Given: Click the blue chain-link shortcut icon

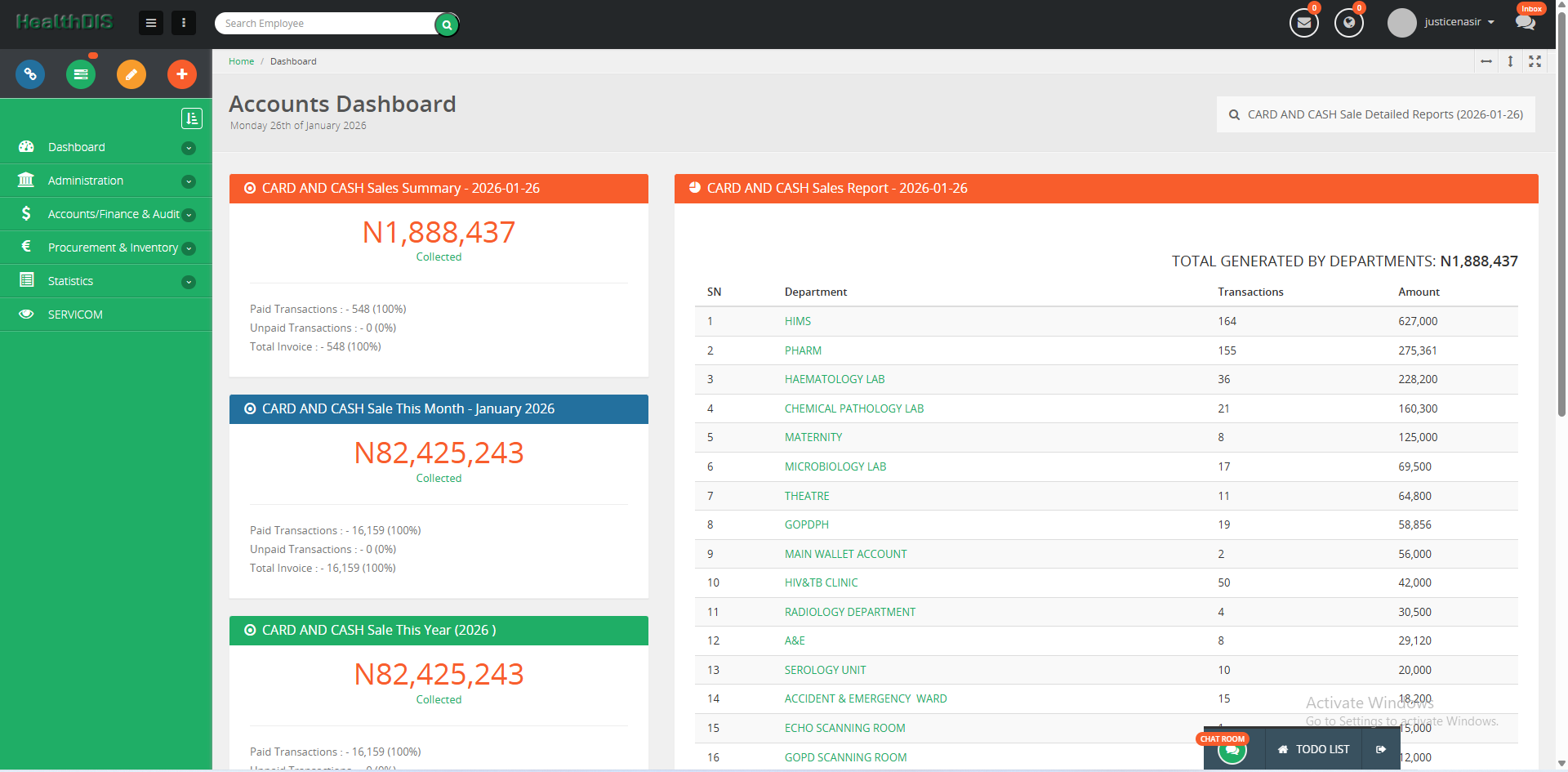Looking at the screenshot, I should (30, 74).
